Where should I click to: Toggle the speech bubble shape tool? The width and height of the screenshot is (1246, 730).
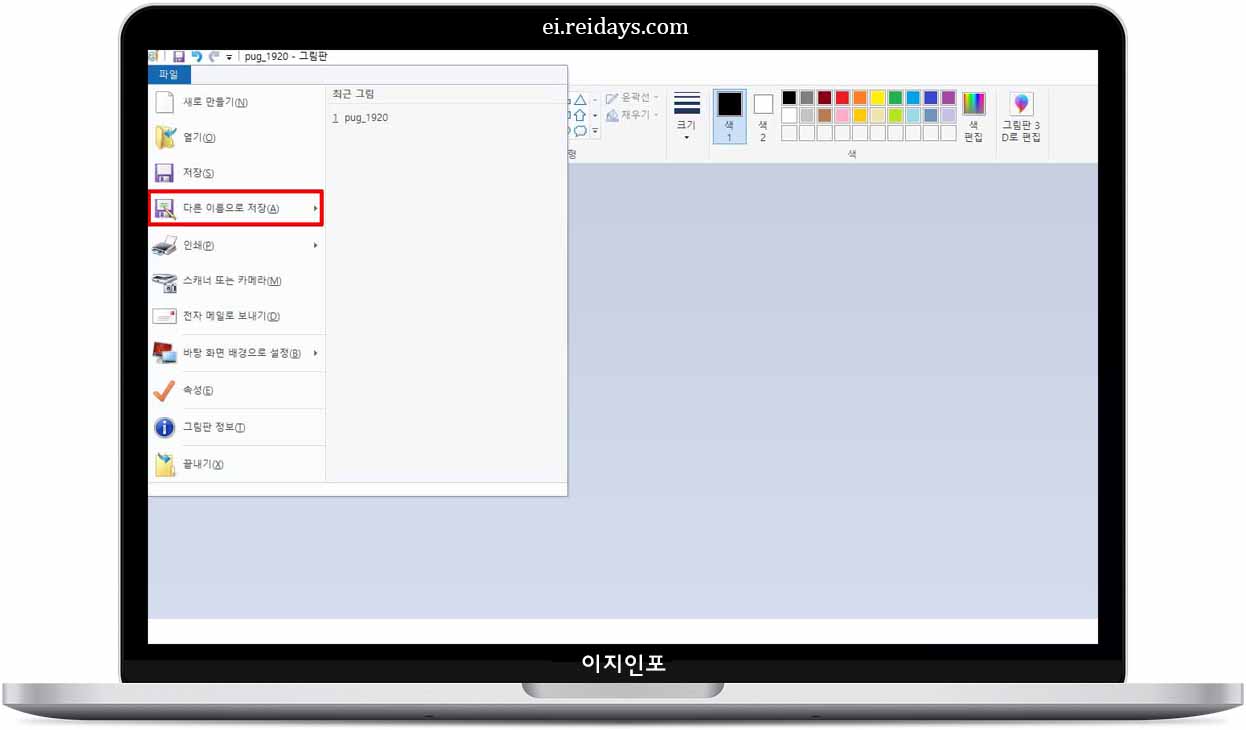coord(581,131)
